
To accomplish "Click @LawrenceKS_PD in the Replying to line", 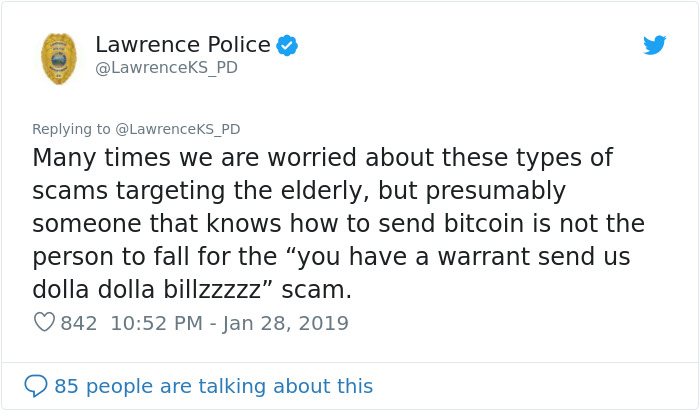I will (x=177, y=129).
